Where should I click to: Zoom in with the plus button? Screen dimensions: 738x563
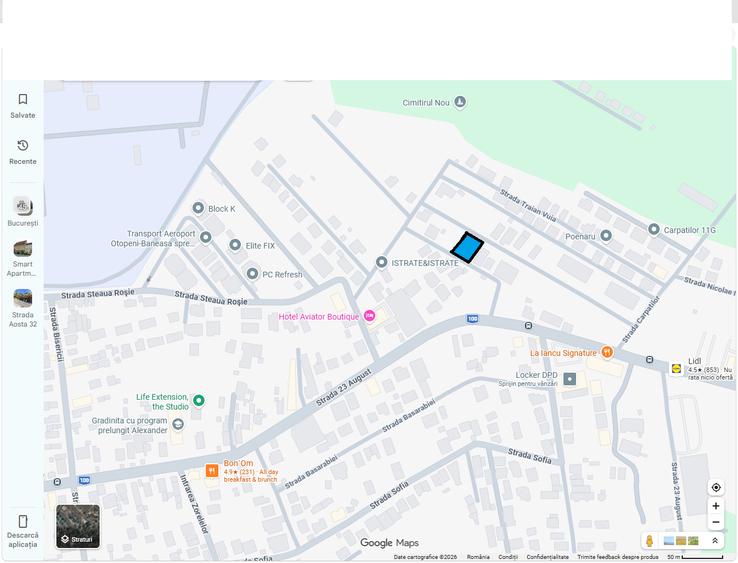[x=716, y=506]
